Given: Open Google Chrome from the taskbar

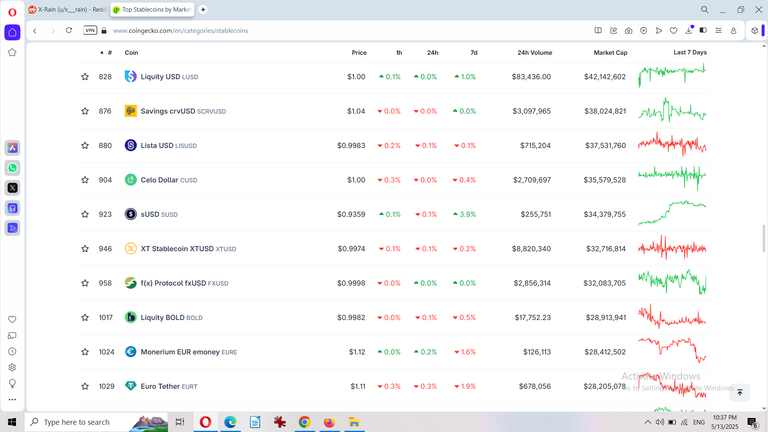Looking at the screenshot, I should pos(304,422).
